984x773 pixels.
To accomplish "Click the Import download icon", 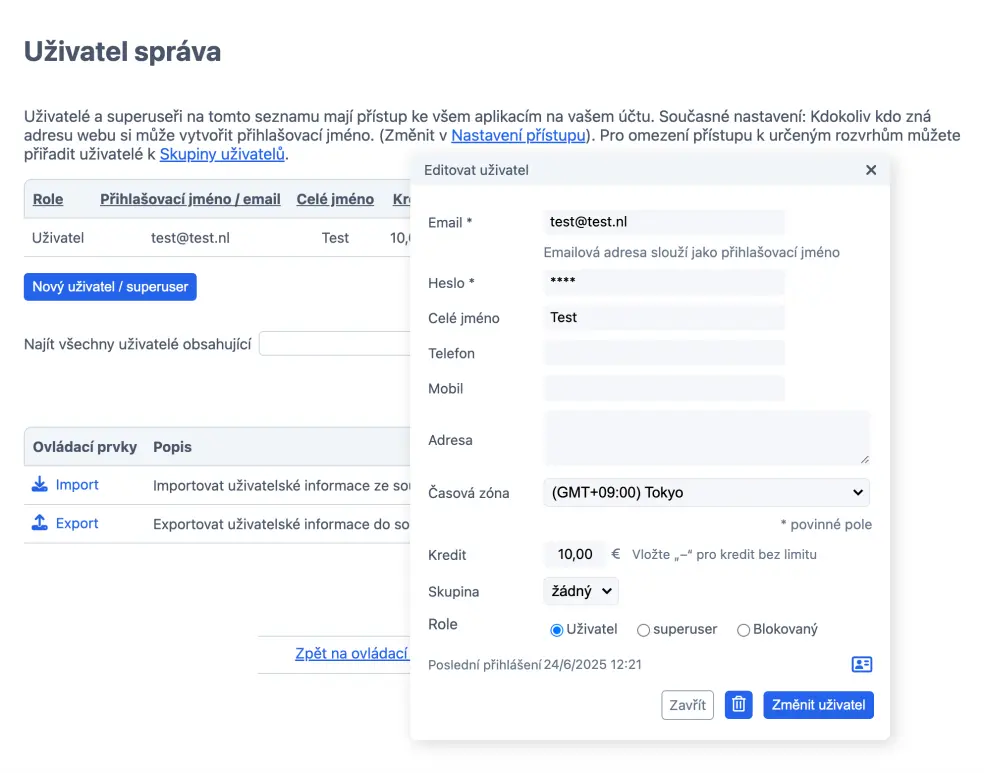I will (40, 485).
